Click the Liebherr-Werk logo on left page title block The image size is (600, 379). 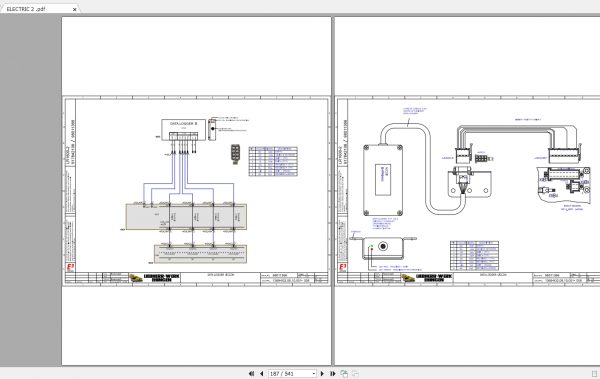click(x=155, y=278)
